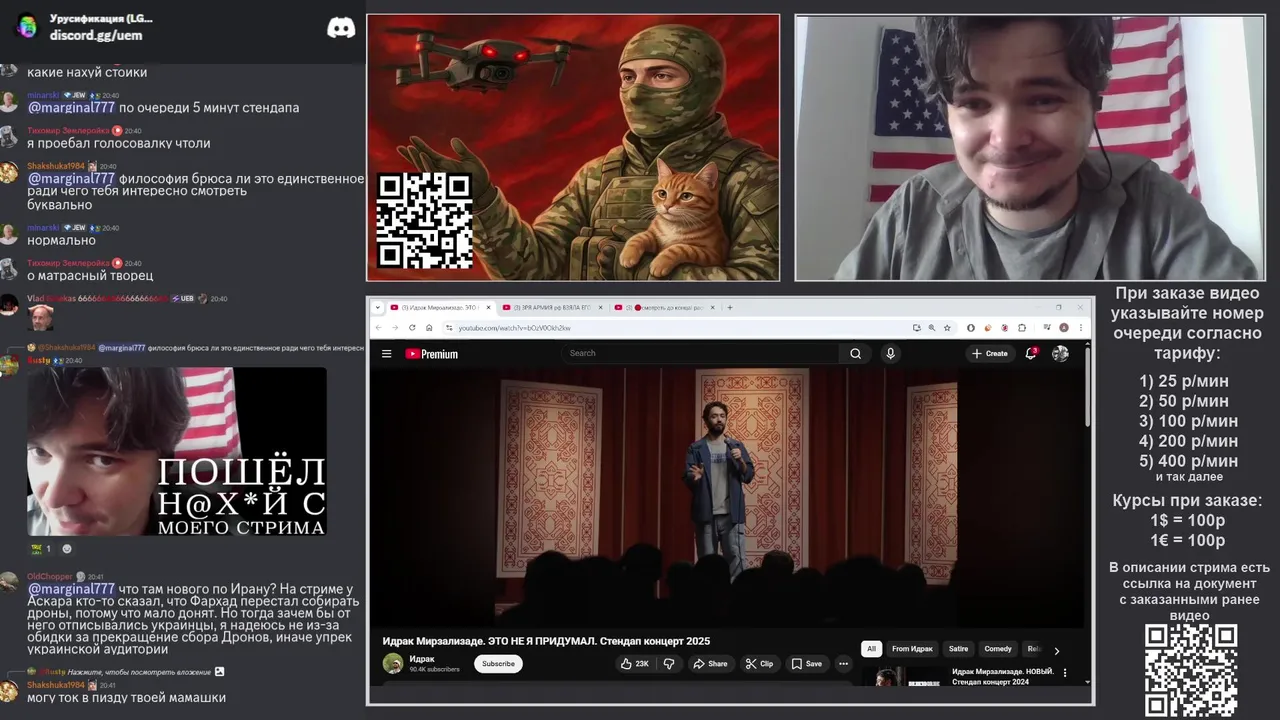Click the server avatar next to discord.gg/uem

(27, 26)
